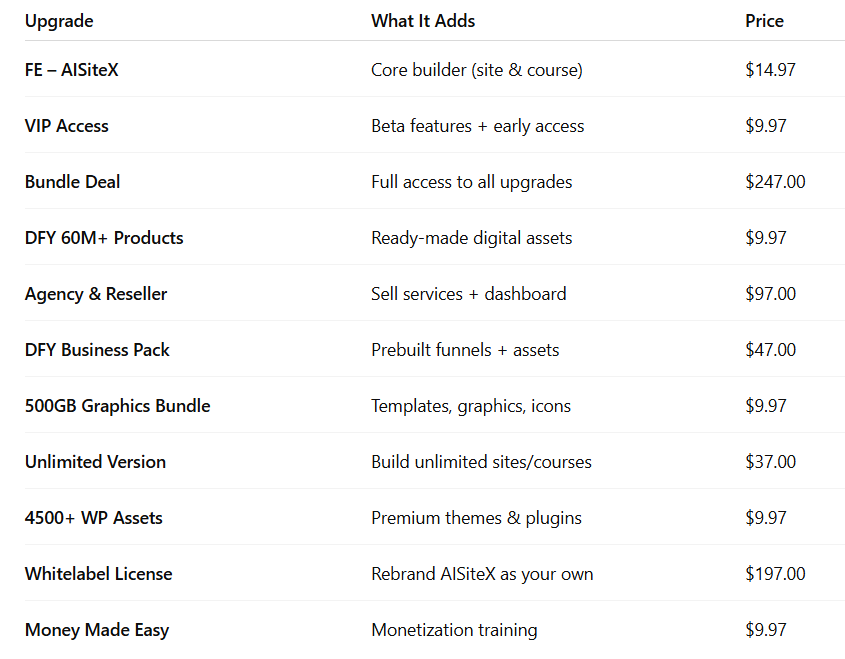Click the What It Adds column header
Image resolution: width=845 pixels, height=659 pixels.
423,21
